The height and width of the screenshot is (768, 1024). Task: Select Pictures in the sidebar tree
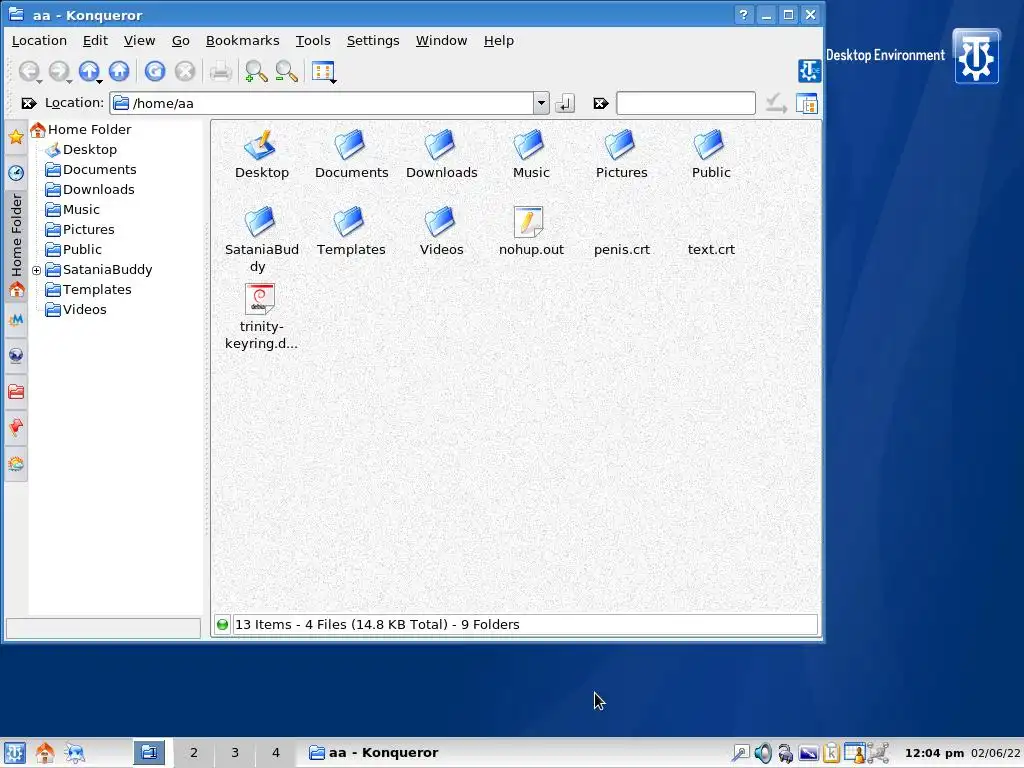coord(80,230)
